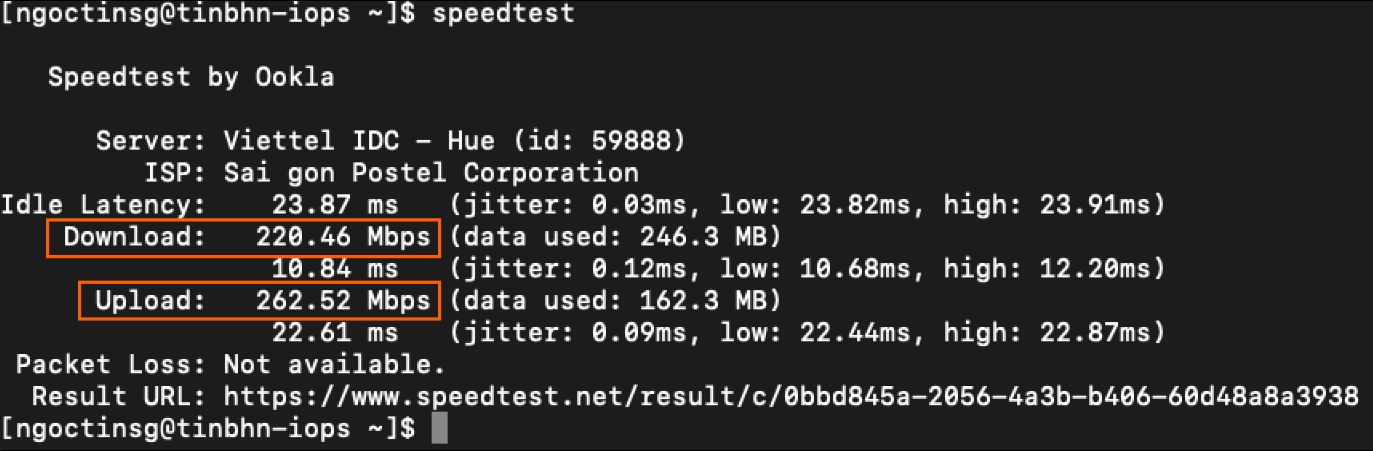
Task: Click the download latency value 10.84 ms
Action: click(333, 270)
